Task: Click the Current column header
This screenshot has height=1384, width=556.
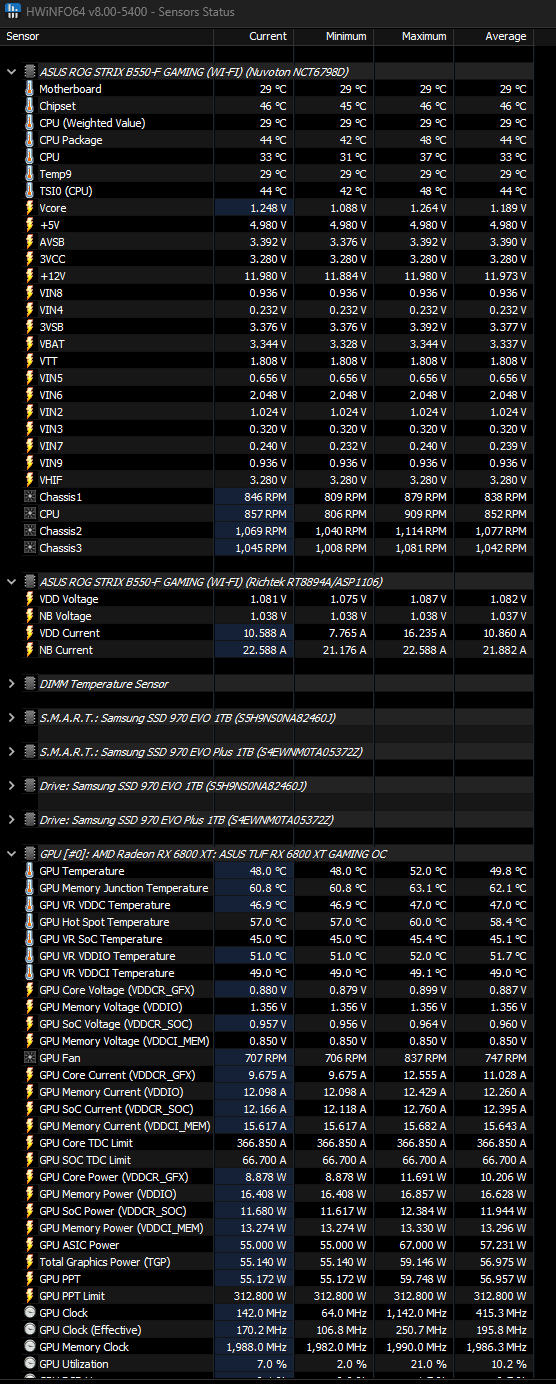Action: tap(254, 36)
